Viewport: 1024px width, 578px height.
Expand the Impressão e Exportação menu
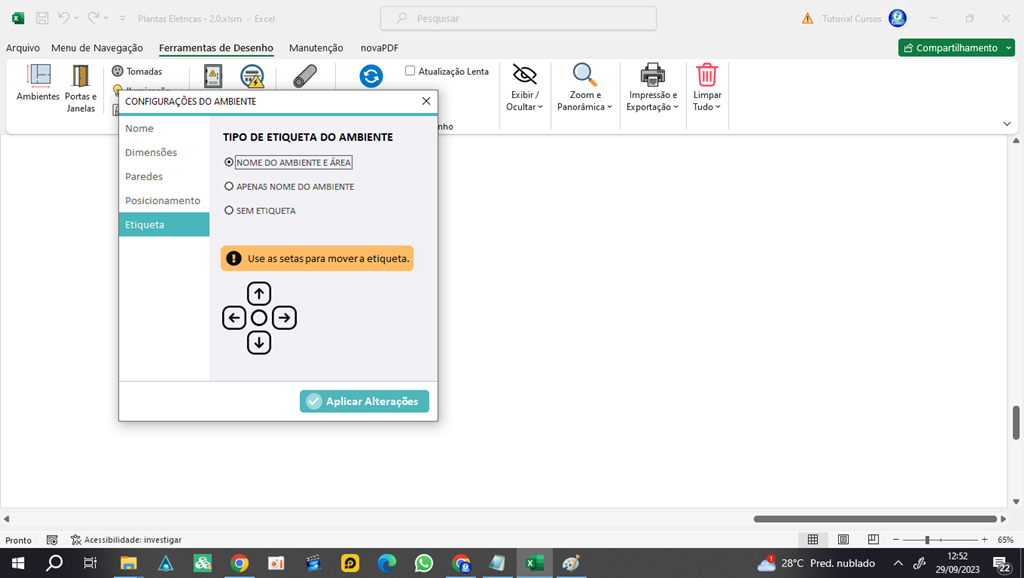[x=652, y=88]
